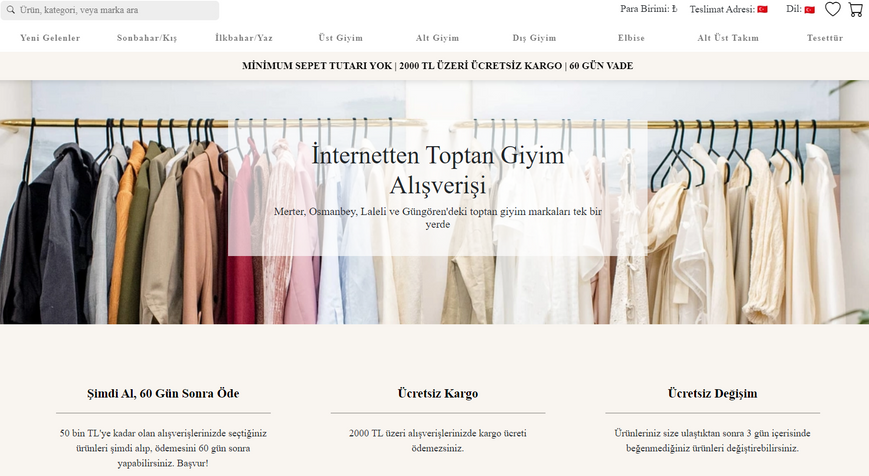Image resolution: width=869 pixels, height=476 pixels.
Task: Open the Alt Giyim menu item
Action: (x=437, y=38)
